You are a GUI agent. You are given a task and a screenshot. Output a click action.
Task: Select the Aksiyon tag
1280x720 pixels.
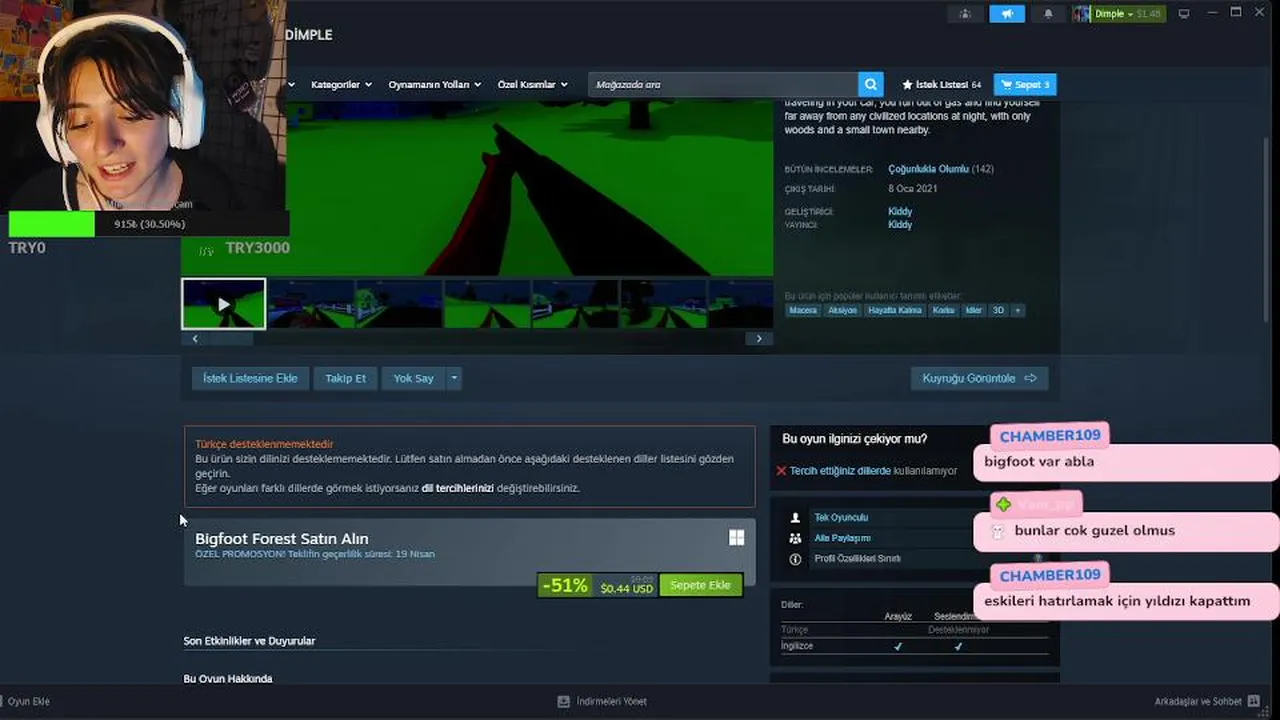click(x=842, y=310)
